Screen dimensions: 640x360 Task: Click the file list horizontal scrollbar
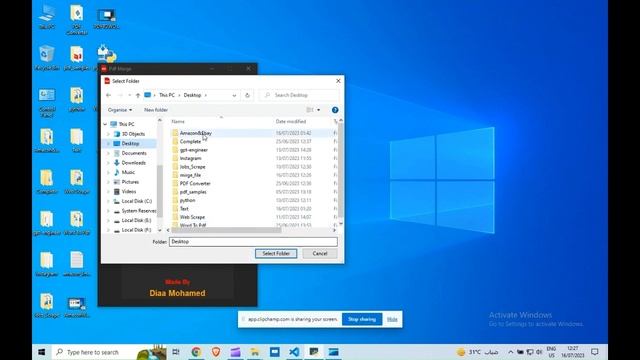tap(227, 230)
